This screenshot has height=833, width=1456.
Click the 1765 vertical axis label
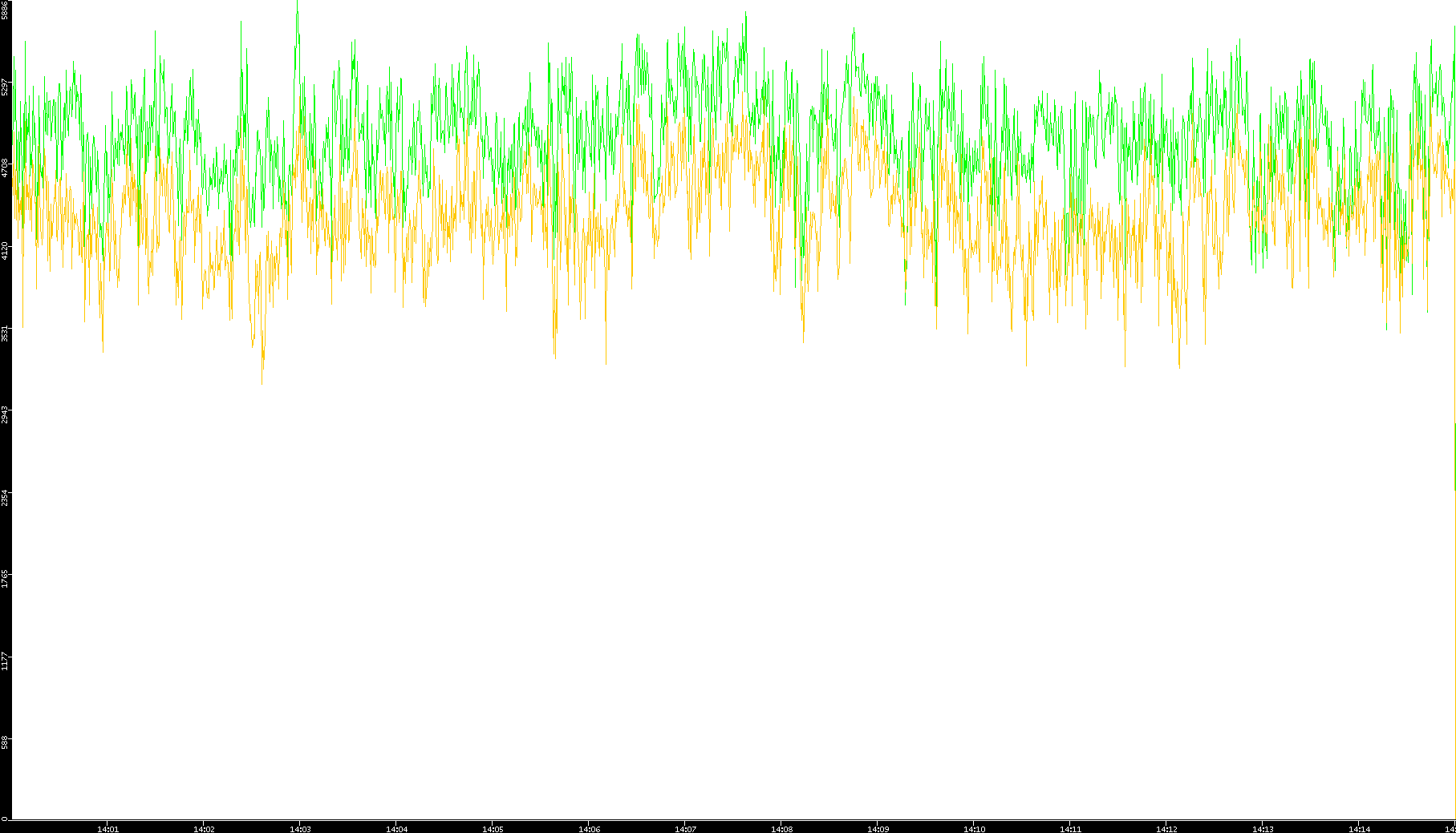[x=5, y=579]
